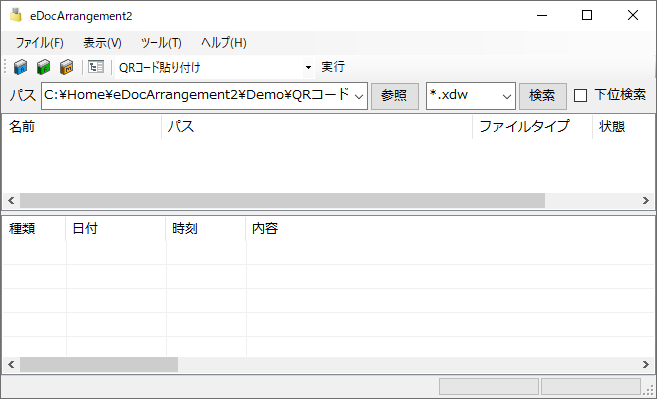Click the green box icon in toolbar
Image resolution: width=657 pixels, height=399 pixels.
pyautogui.click(x=44, y=67)
